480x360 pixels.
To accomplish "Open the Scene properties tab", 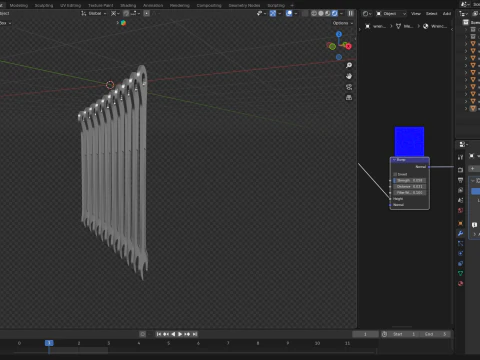I will (460, 200).
